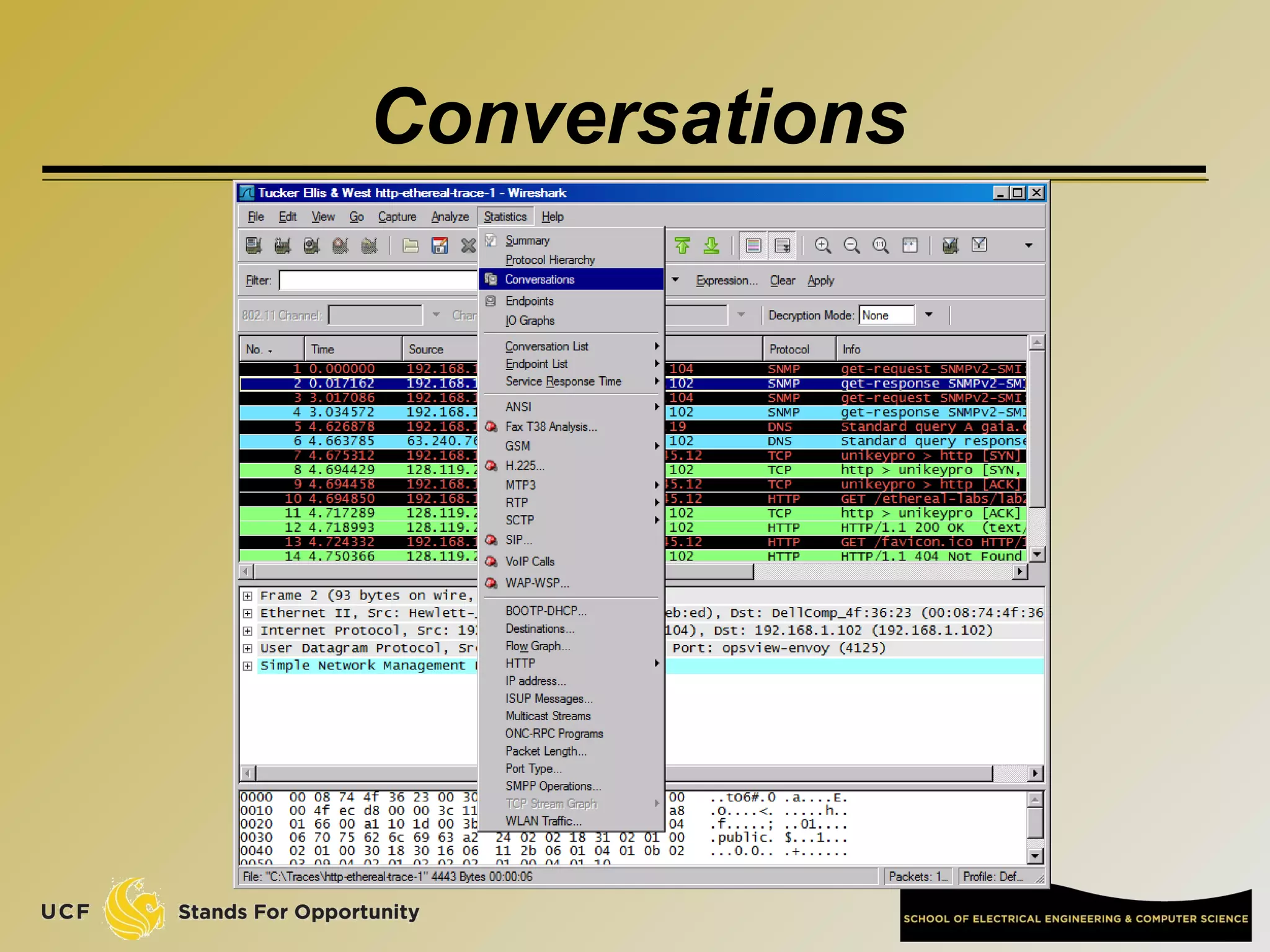Zoom out on packet text
The width and height of the screenshot is (1270, 952).
pos(852,246)
